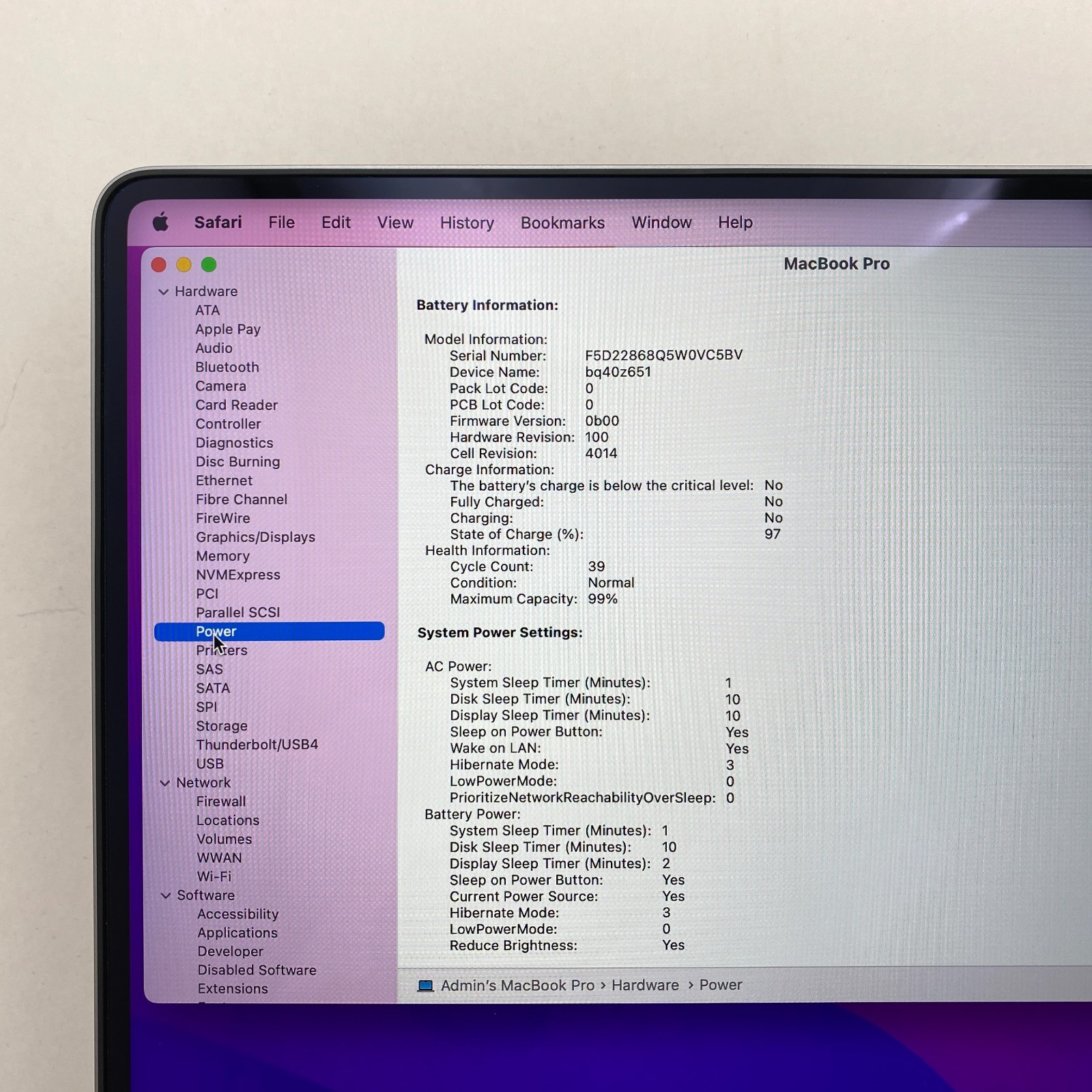Click the Cycle Count value 39

coord(597,566)
